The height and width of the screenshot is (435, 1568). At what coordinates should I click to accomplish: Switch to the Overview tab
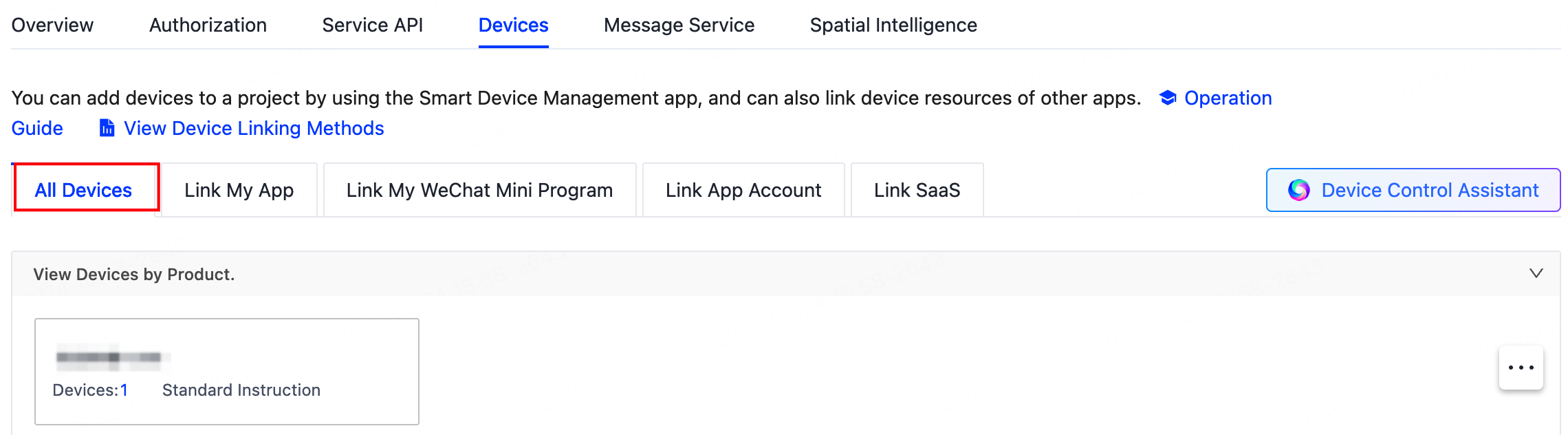point(52,25)
